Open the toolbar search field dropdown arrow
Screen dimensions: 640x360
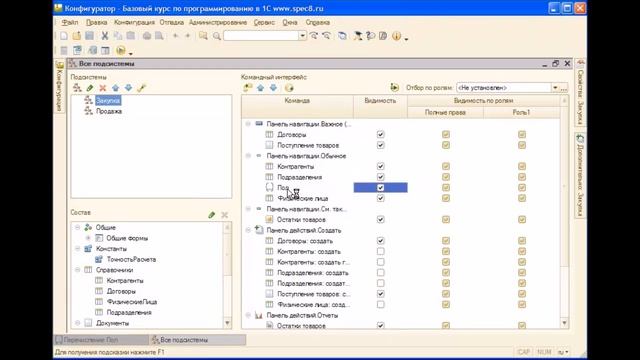pyautogui.click(x=302, y=36)
